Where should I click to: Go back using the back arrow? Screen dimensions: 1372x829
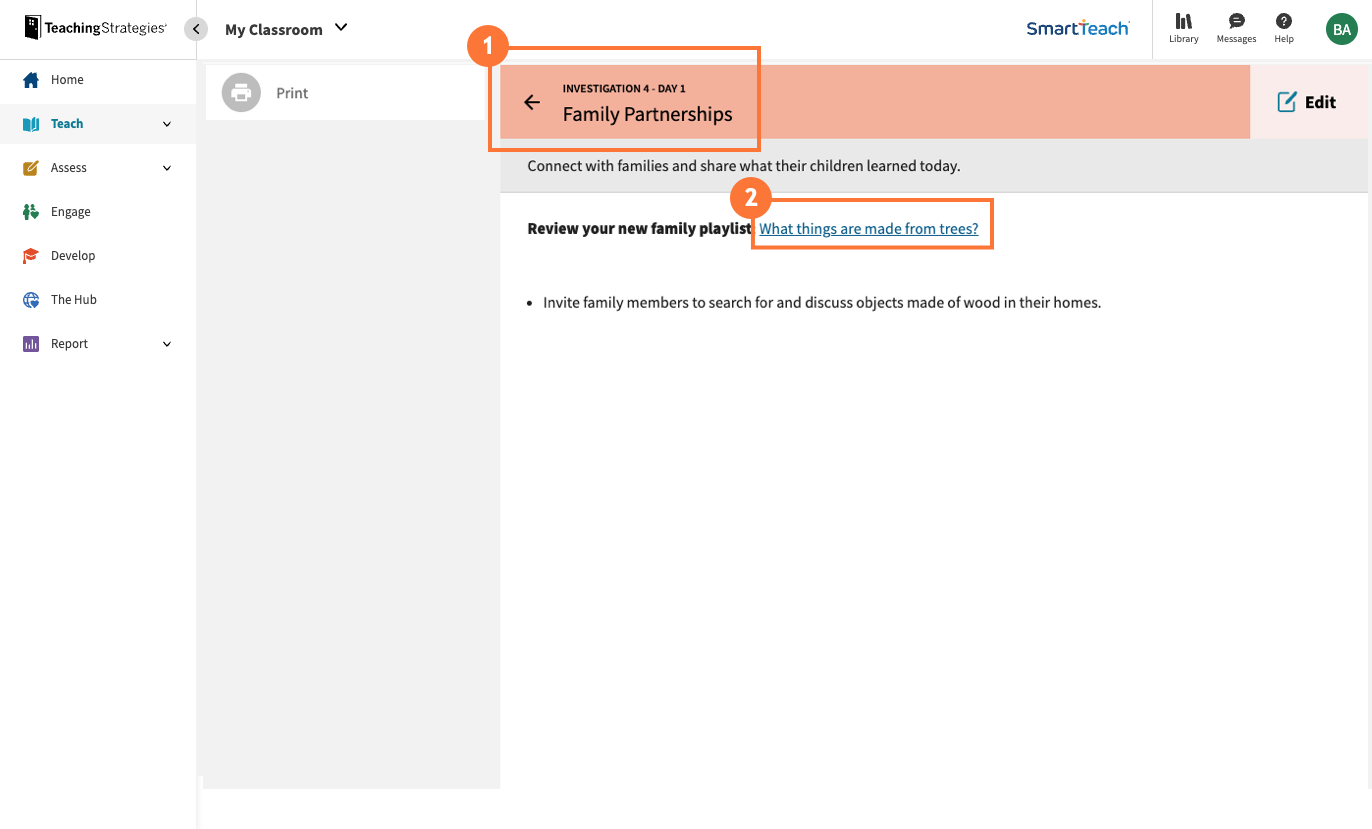pyautogui.click(x=532, y=102)
